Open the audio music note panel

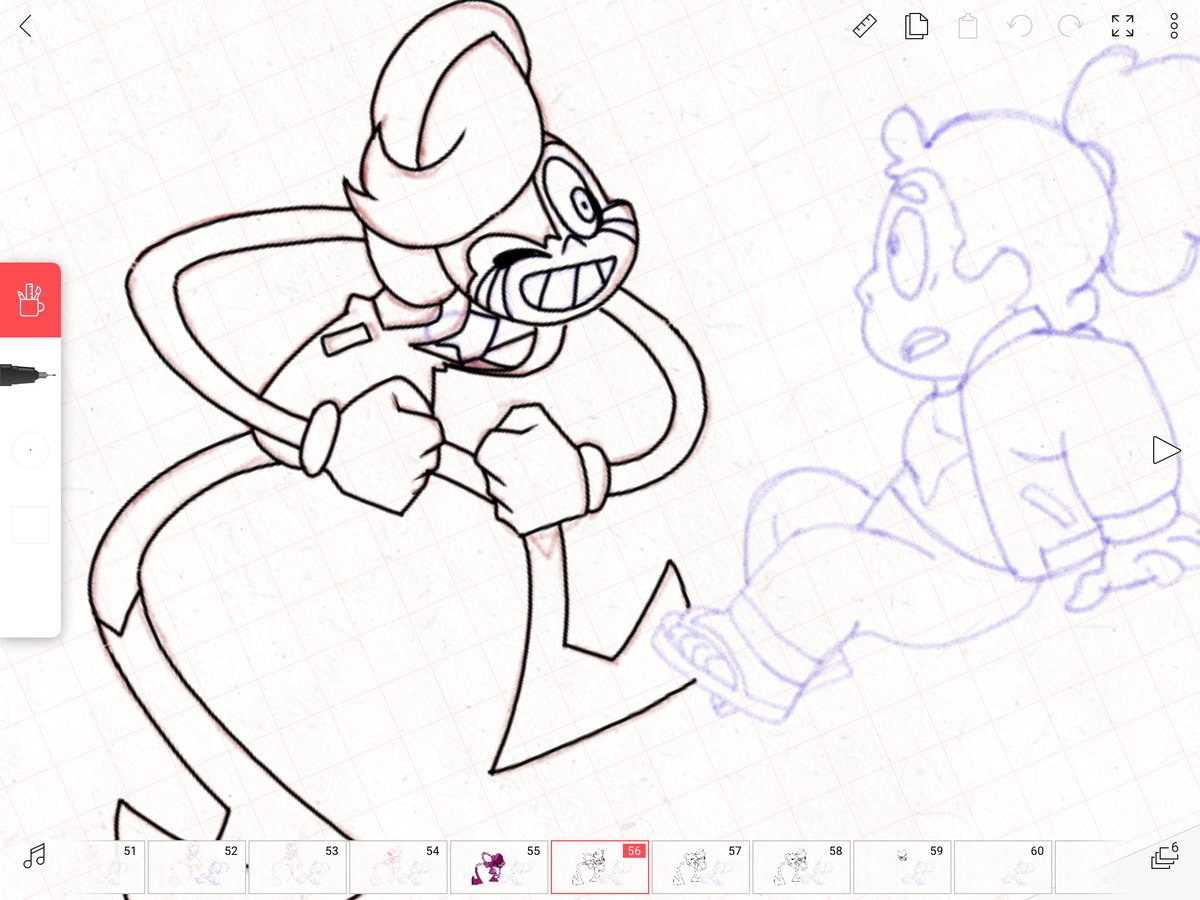[35, 856]
